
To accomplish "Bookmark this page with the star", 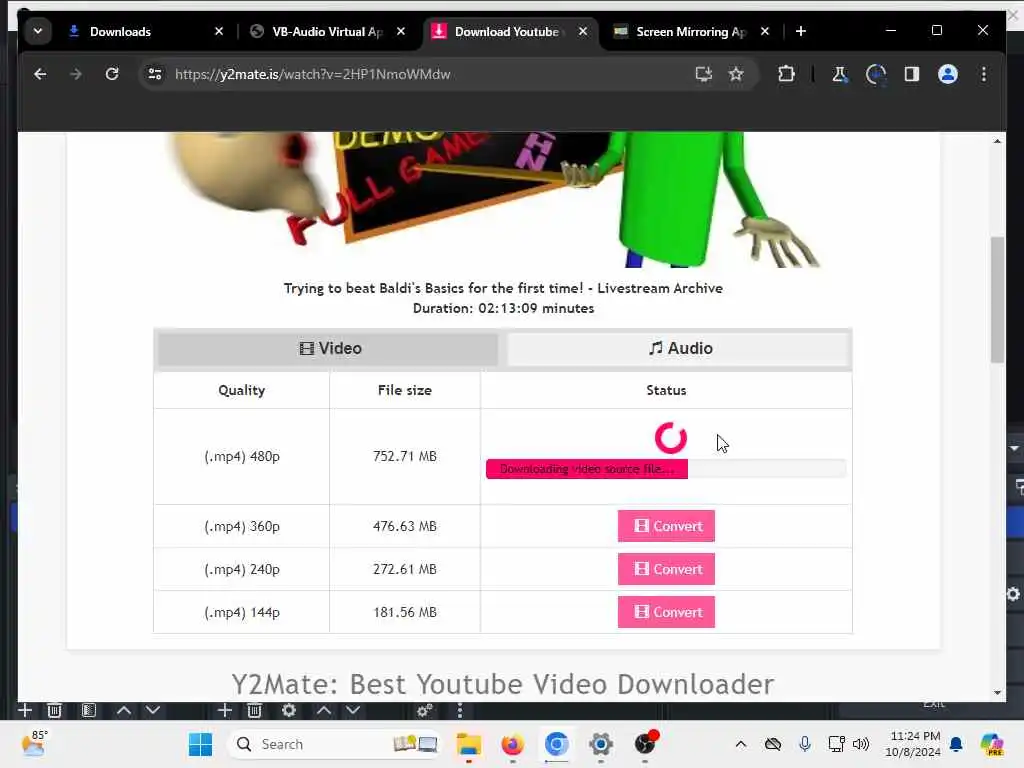I will [736, 74].
